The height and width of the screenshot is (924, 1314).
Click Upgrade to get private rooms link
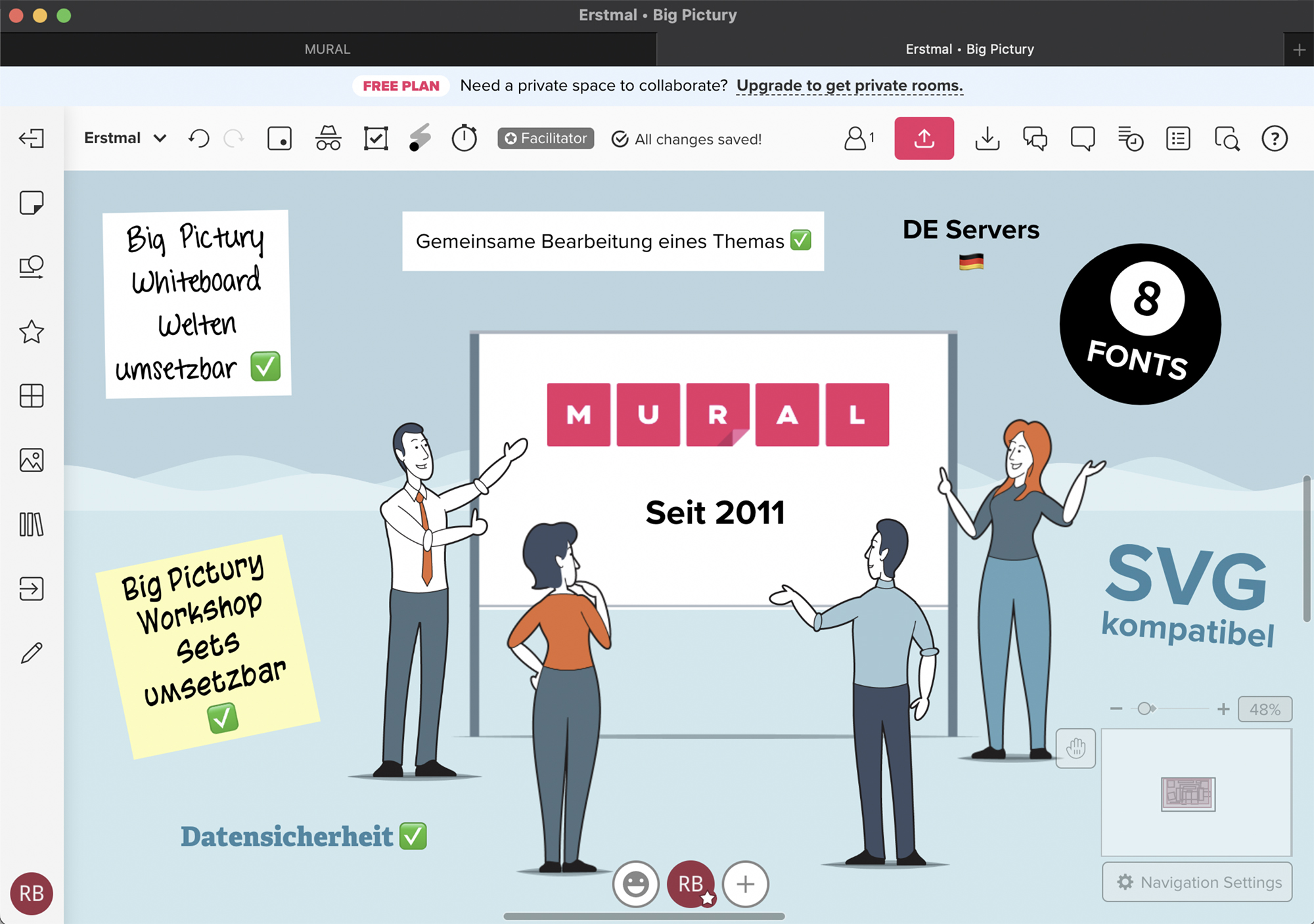[x=849, y=86]
